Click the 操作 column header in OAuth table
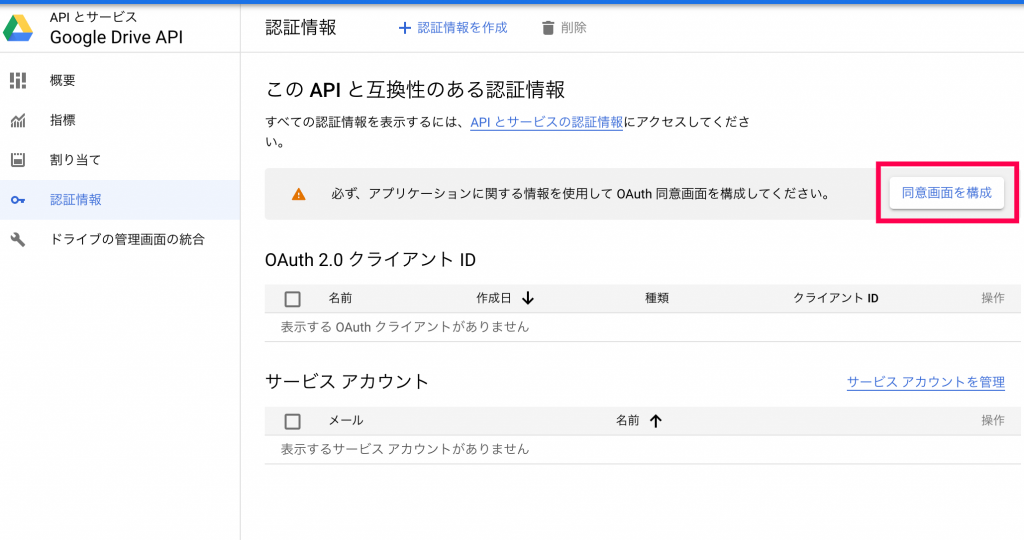Image resolution: width=1024 pixels, height=540 pixels. tap(993, 298)
